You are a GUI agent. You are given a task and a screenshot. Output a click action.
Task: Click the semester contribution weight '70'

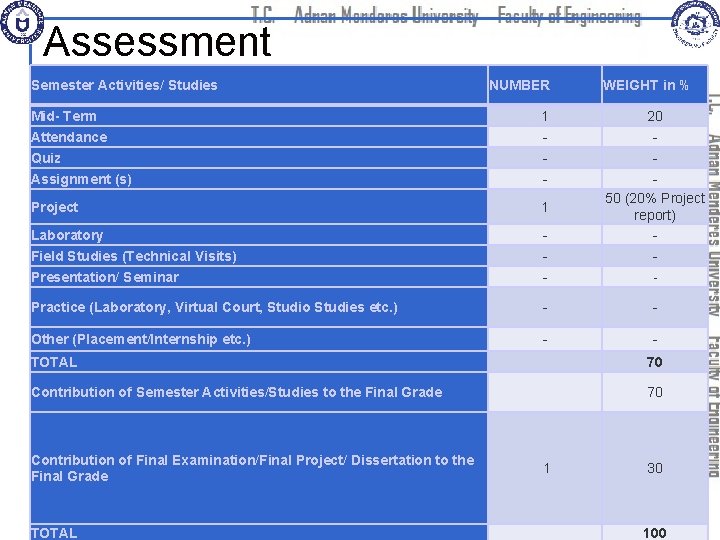tap(654, 392)
